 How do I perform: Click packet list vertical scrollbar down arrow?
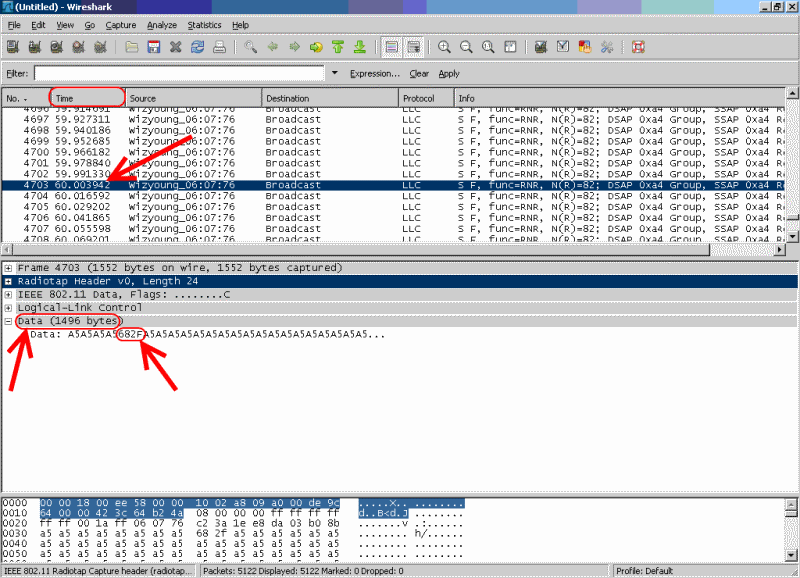(x=792, y=236)
